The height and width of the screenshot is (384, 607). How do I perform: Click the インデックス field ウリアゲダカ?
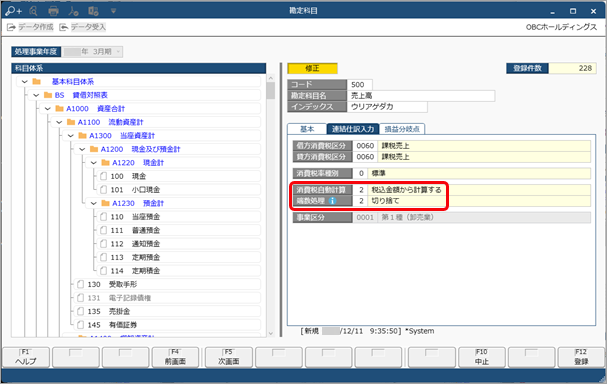[387, 107]
